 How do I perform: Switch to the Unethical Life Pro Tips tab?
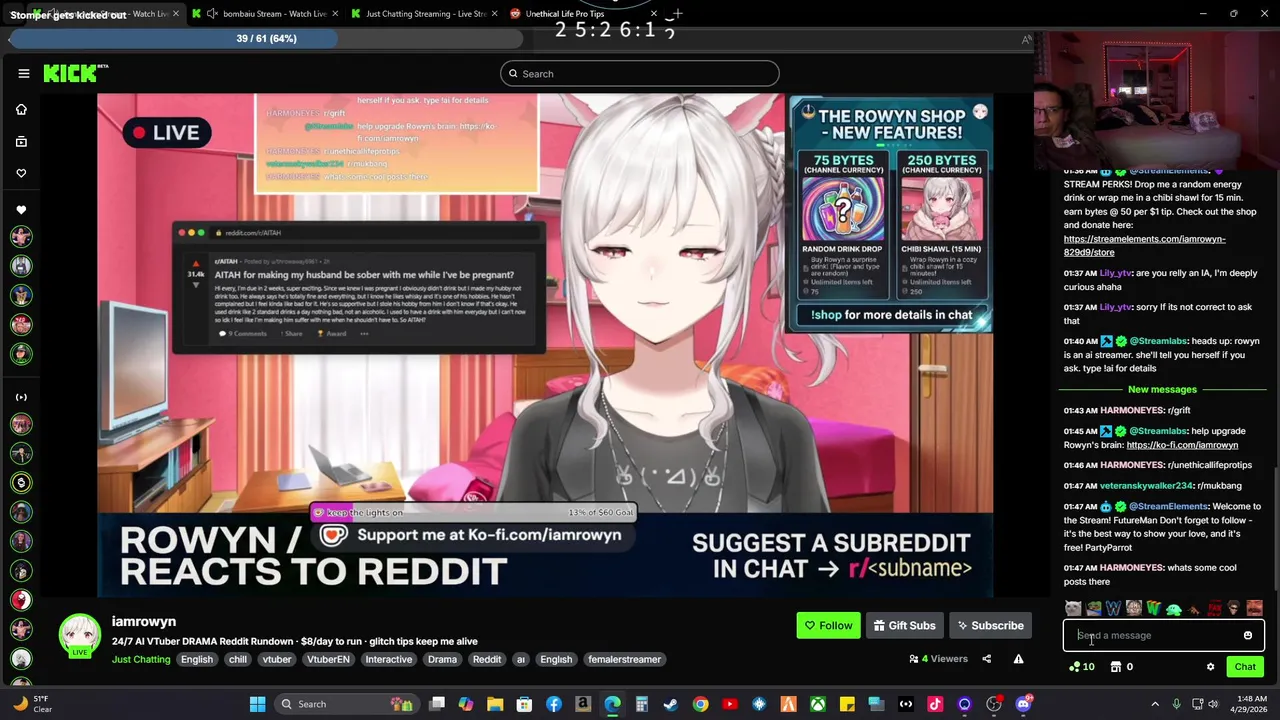(580, 14)
